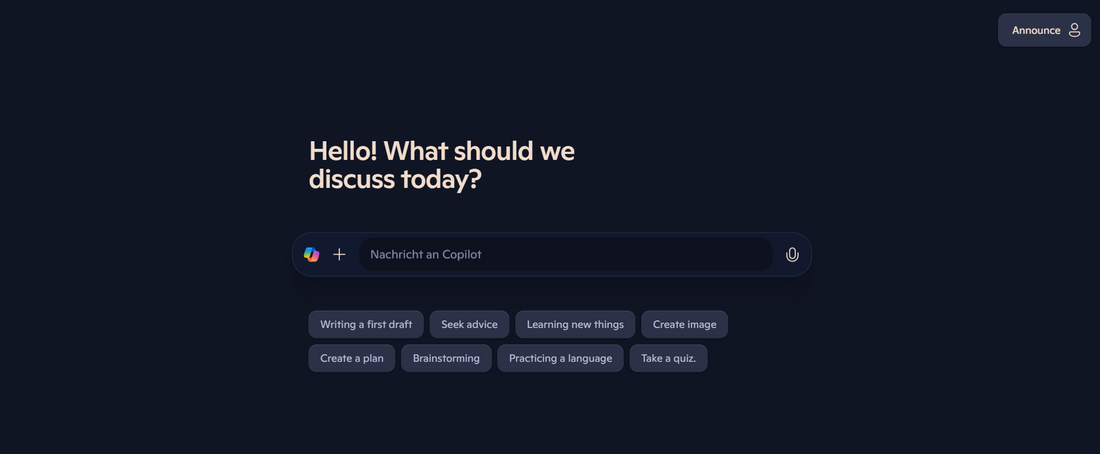Choose the 'Seek advice' suggestion chip
1100x454 pixels.
tap(469, 324)
